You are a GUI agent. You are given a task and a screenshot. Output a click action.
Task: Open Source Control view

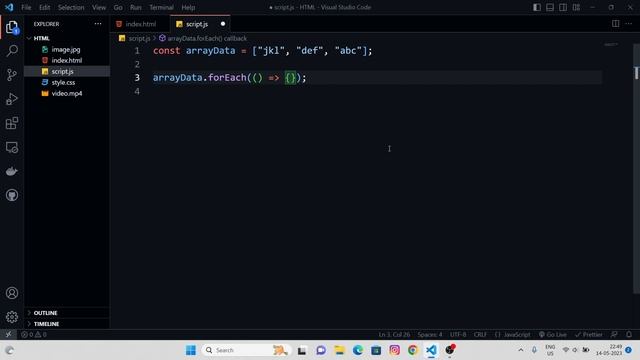tap(12, 75)
